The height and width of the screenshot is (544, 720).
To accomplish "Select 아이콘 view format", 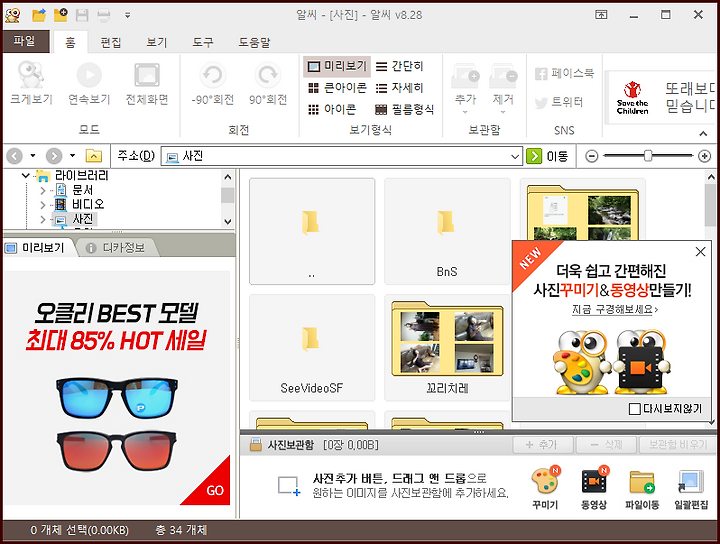I will pyautogui.click(x=332, y=109).
